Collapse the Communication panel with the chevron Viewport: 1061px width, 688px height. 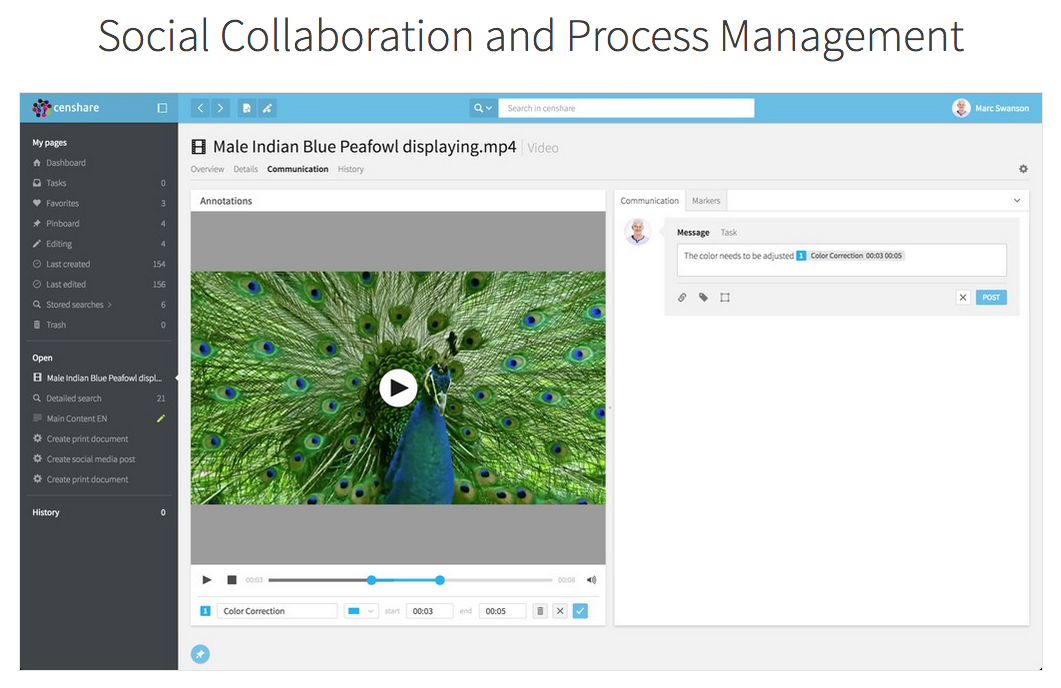(x=1017, y=201)
